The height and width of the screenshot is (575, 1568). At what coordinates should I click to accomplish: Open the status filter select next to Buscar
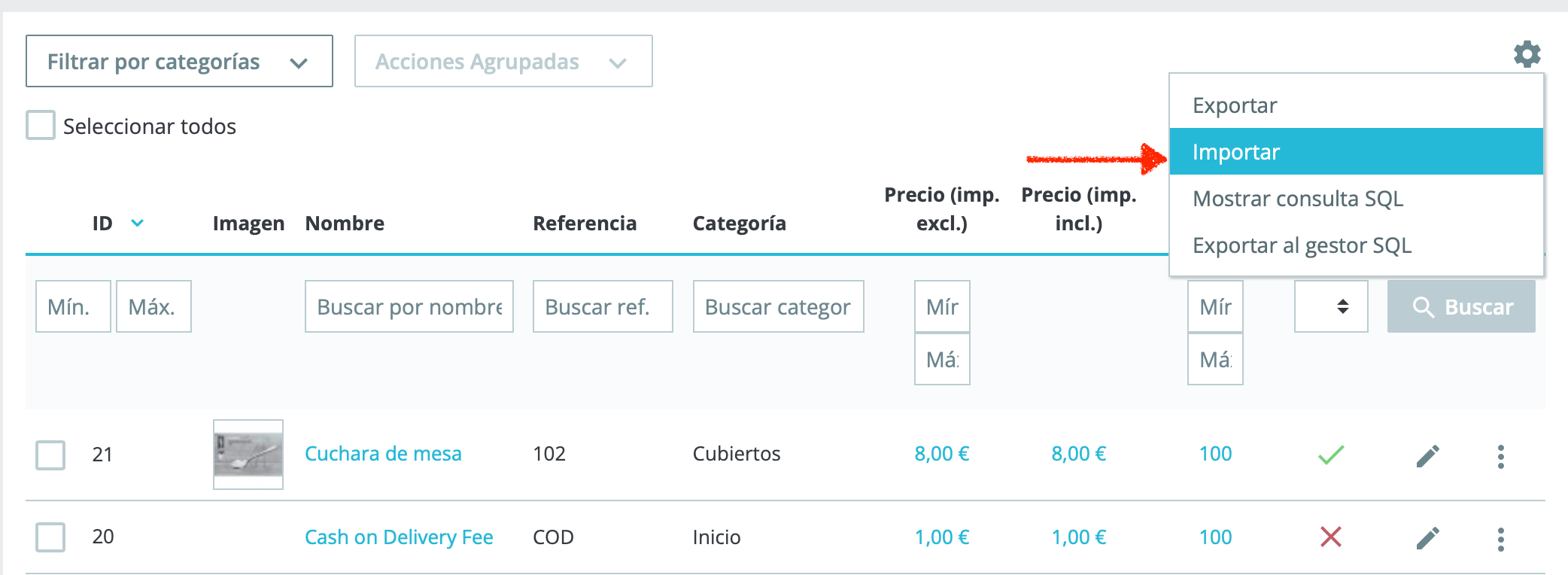pyautogui.click(x=1331, y=306)
